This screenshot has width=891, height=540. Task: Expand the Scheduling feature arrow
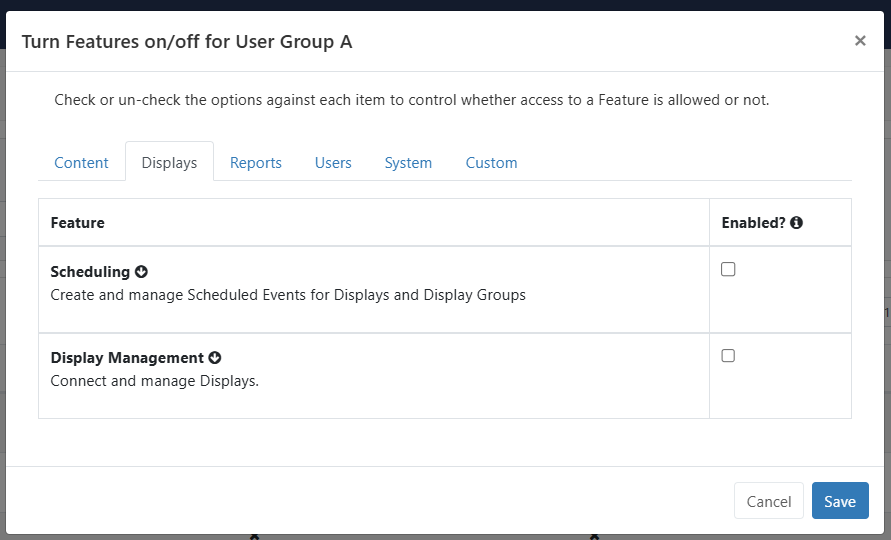click(141, 272)
